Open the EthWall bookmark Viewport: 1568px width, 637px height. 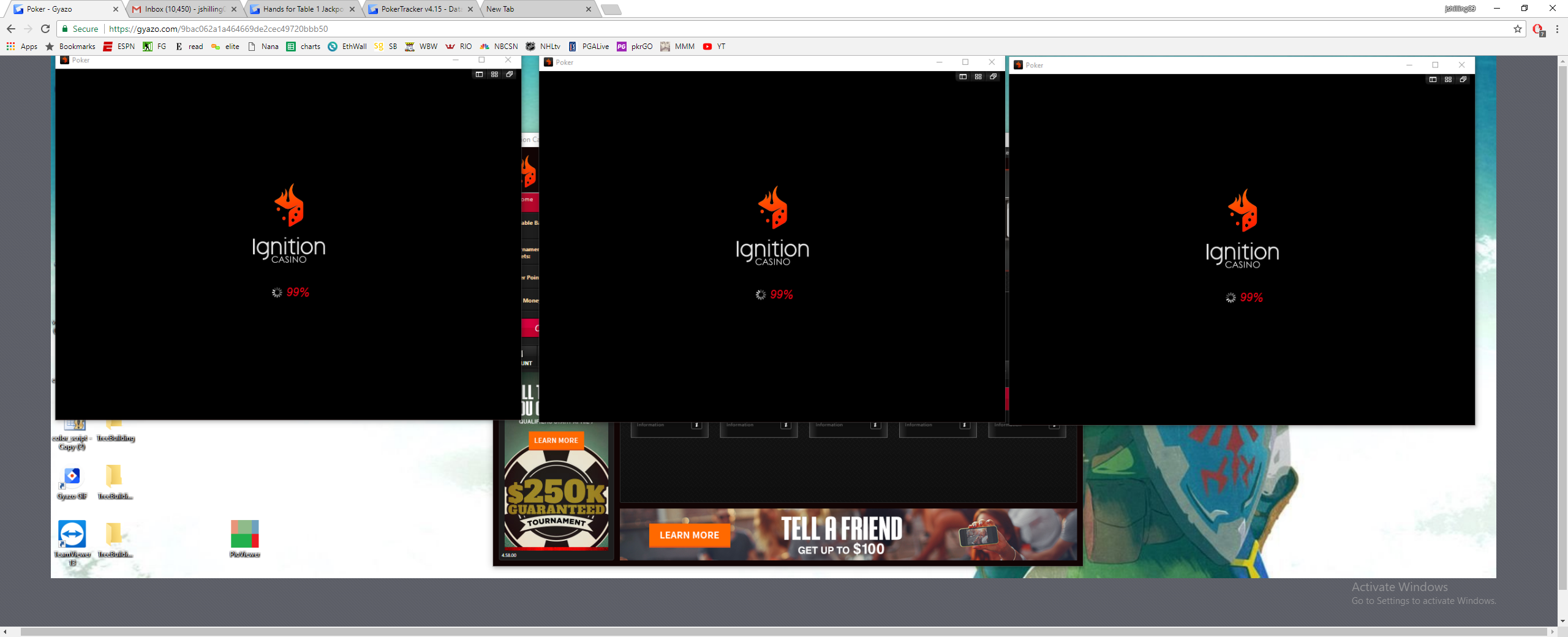click(x=347, y=47)
